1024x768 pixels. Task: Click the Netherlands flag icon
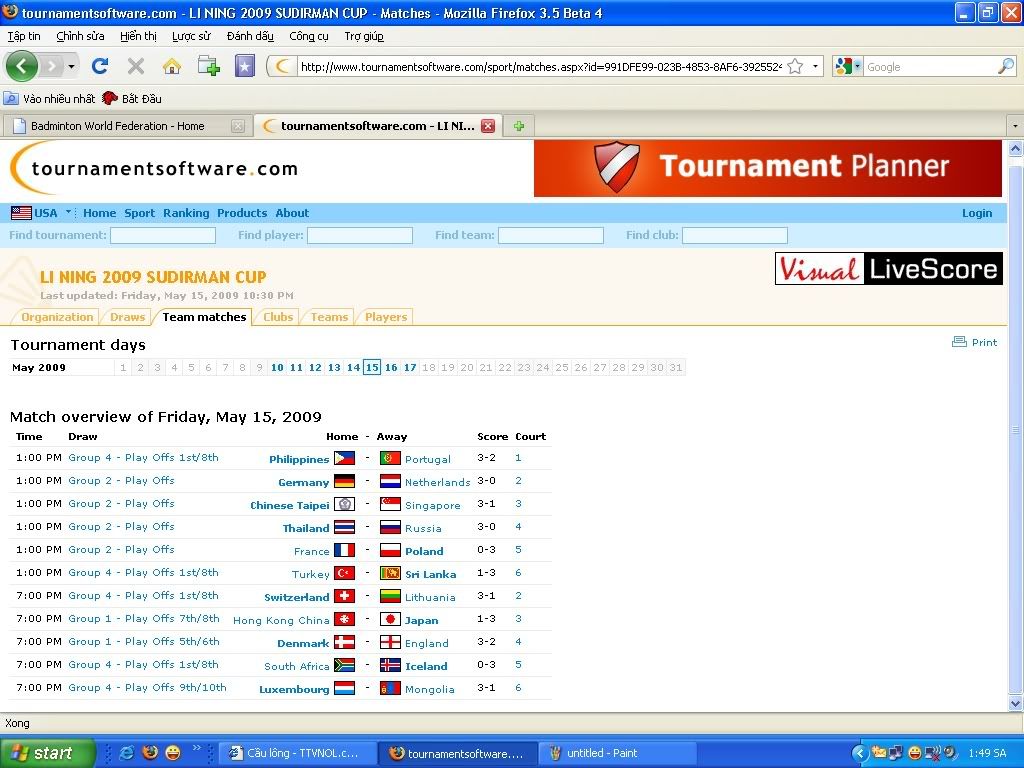(x=390, y=481)
